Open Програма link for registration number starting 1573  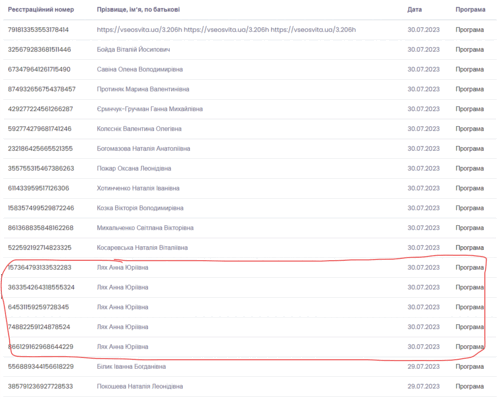[x=470, y=268]
